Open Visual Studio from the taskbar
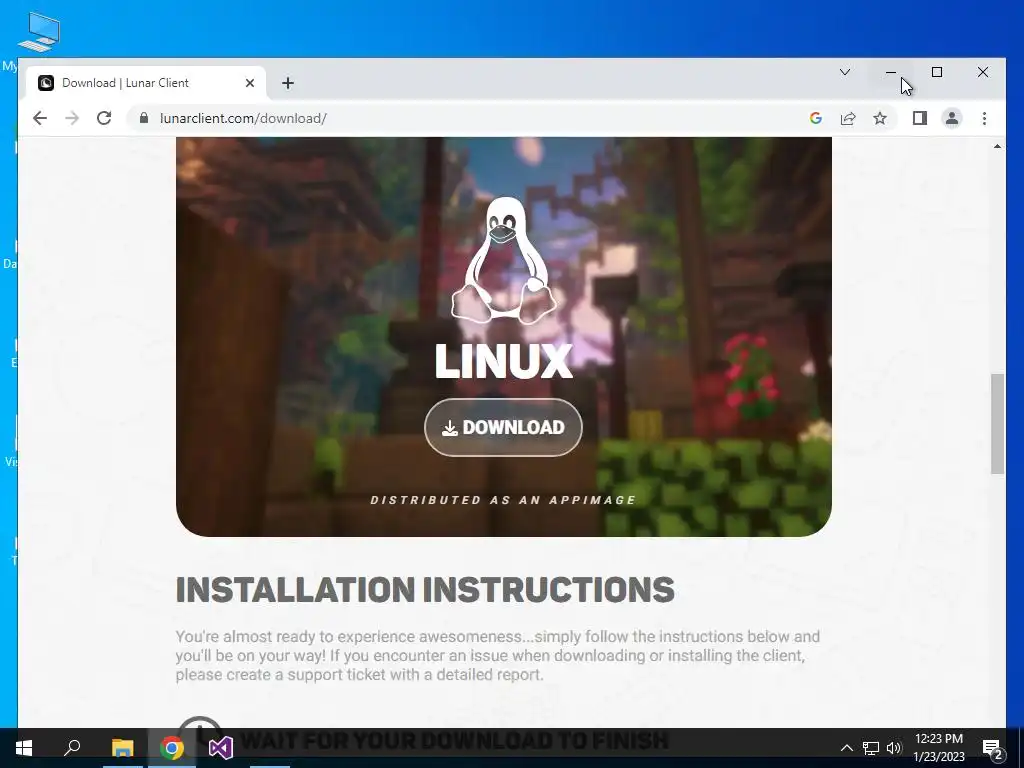Viewport: 1024px width, 768px height. click(x=221, y=748)
